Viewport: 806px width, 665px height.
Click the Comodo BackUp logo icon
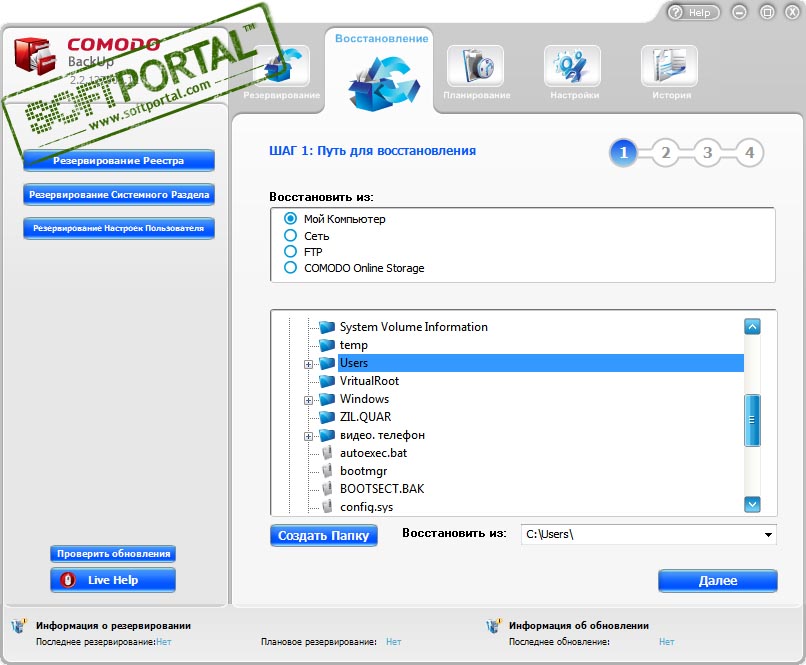[34, 56]
